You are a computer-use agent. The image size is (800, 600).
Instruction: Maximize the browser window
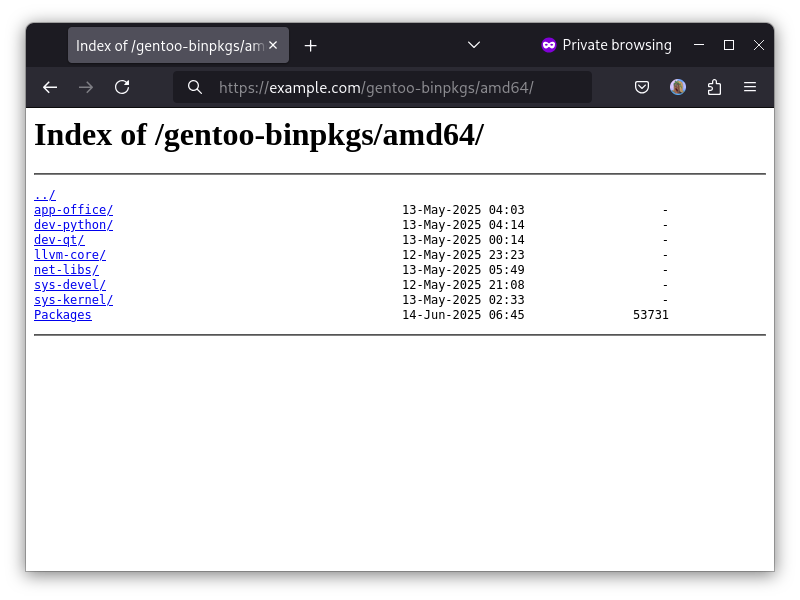click(729, 45)
